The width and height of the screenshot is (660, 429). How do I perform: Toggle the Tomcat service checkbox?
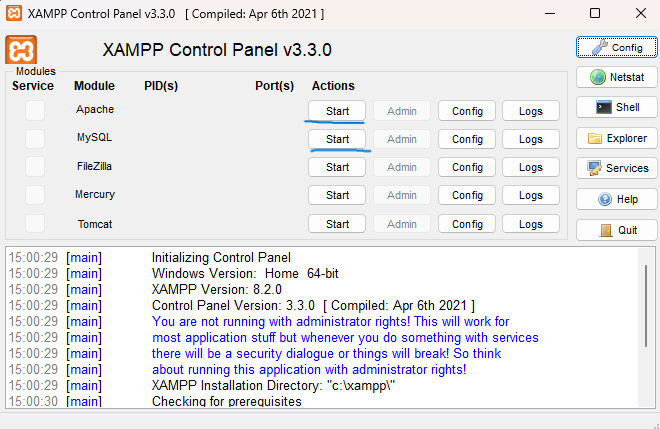click(35, 223)
